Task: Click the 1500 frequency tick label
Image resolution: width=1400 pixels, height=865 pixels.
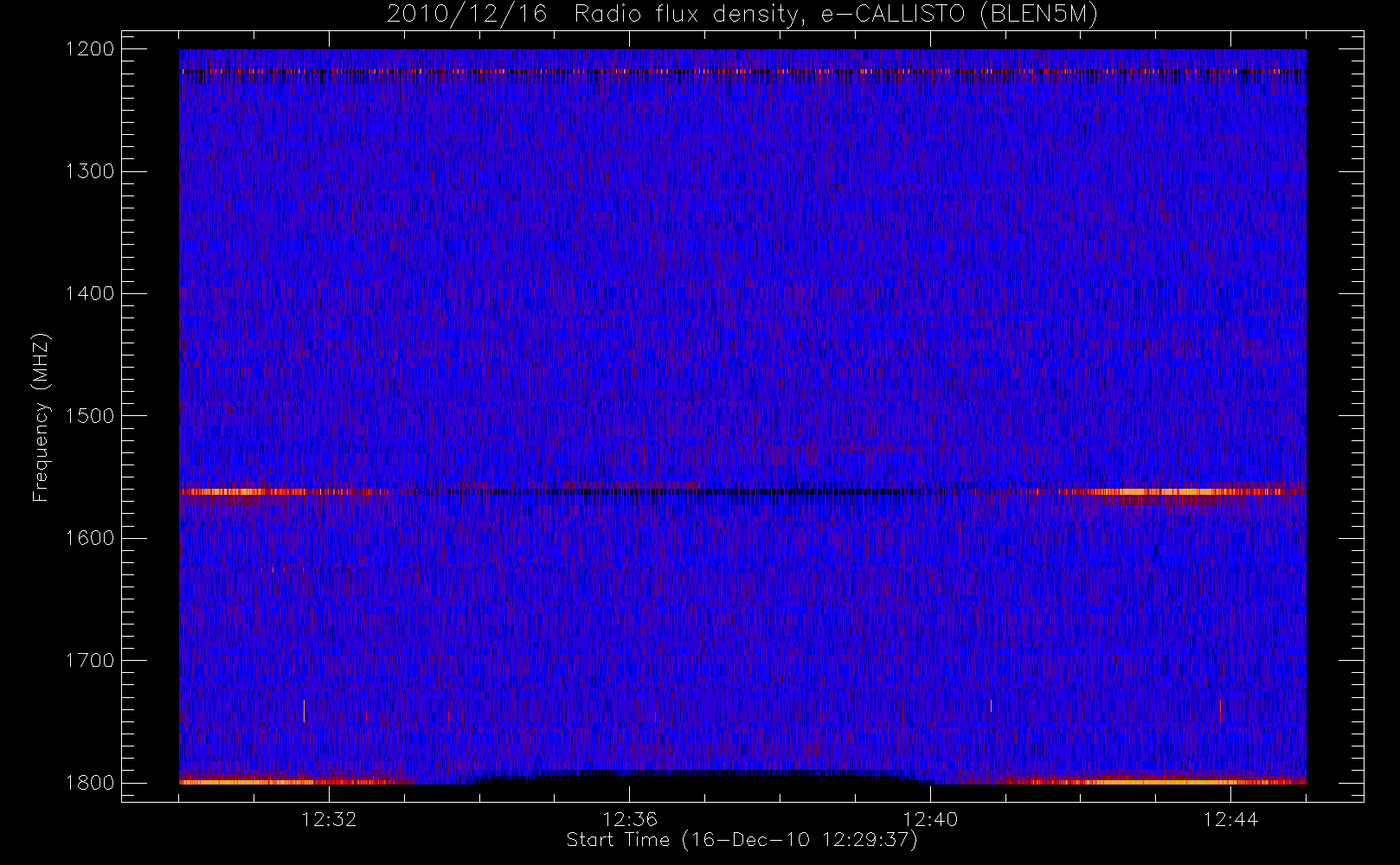Action: pos(90,416)
